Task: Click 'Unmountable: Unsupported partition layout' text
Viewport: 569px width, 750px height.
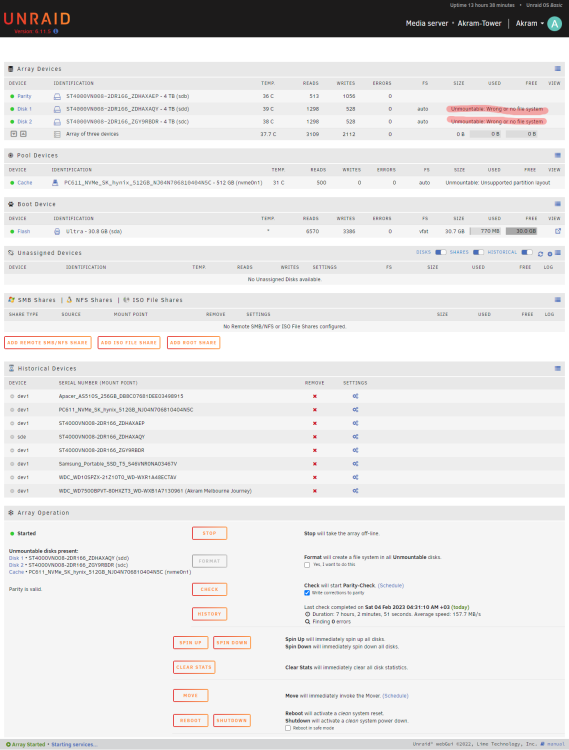Action: click(498, 183)
